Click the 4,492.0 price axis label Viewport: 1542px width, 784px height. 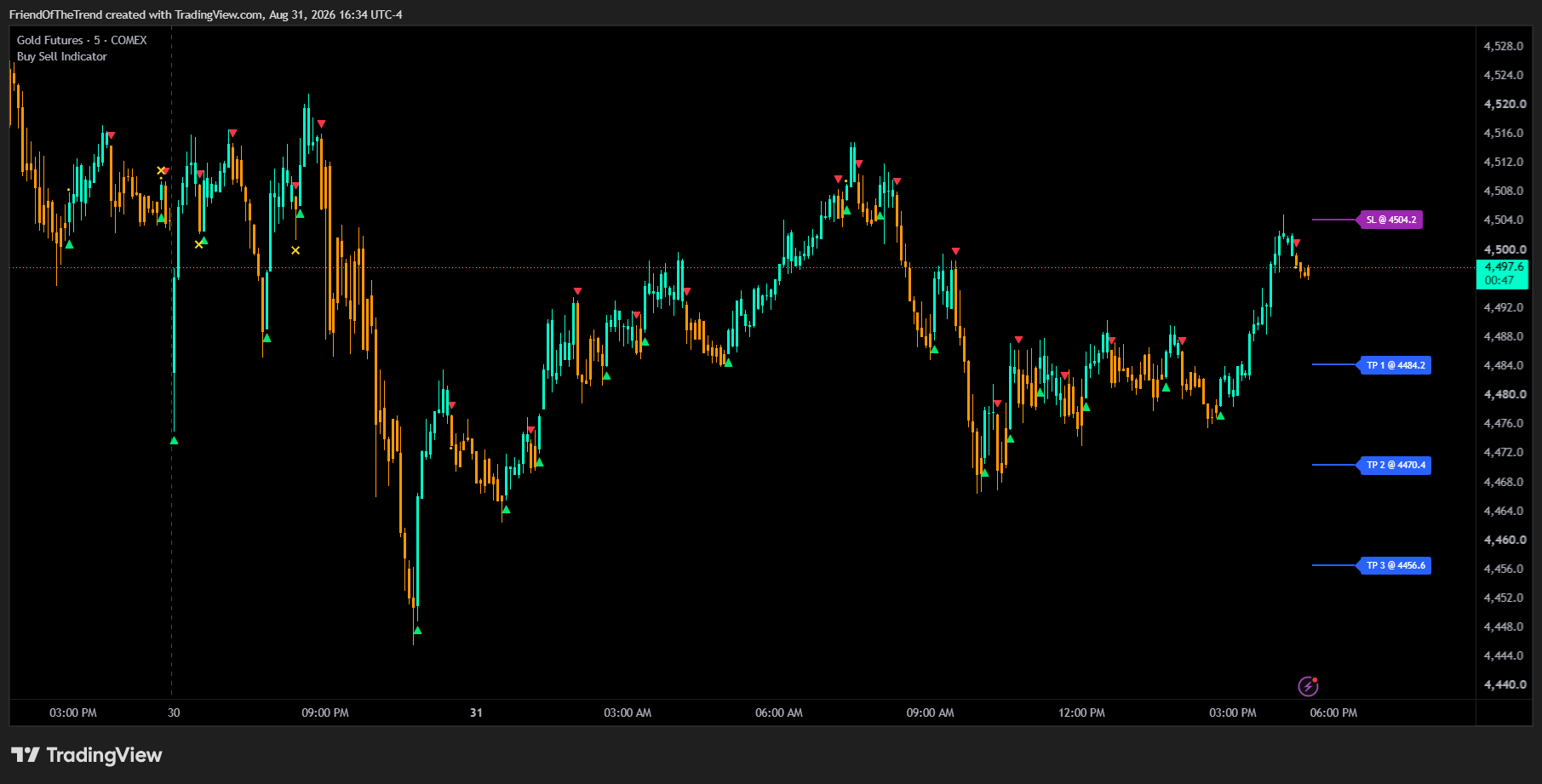tap(1504, 307)
